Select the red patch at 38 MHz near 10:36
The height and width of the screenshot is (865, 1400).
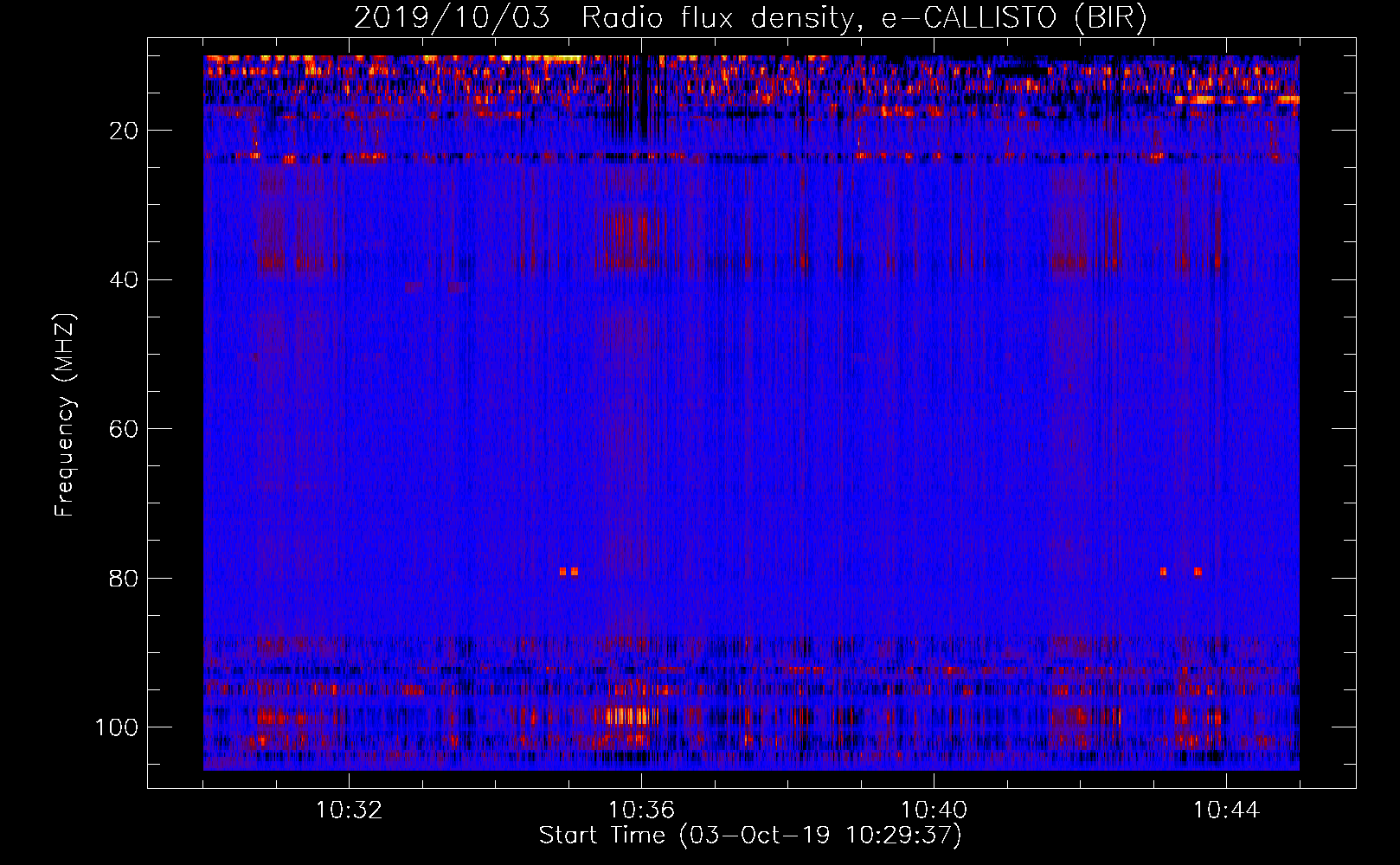[627, 259]
